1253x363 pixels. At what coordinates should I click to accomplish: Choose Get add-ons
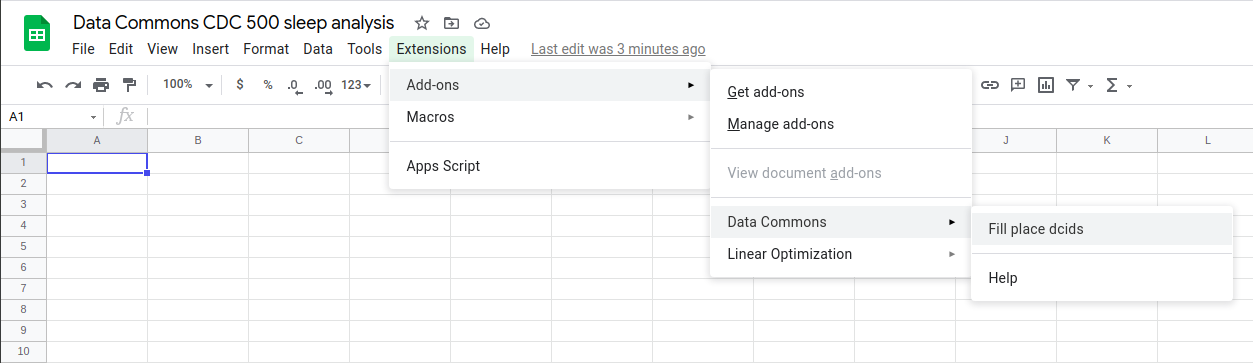point(840,92)
